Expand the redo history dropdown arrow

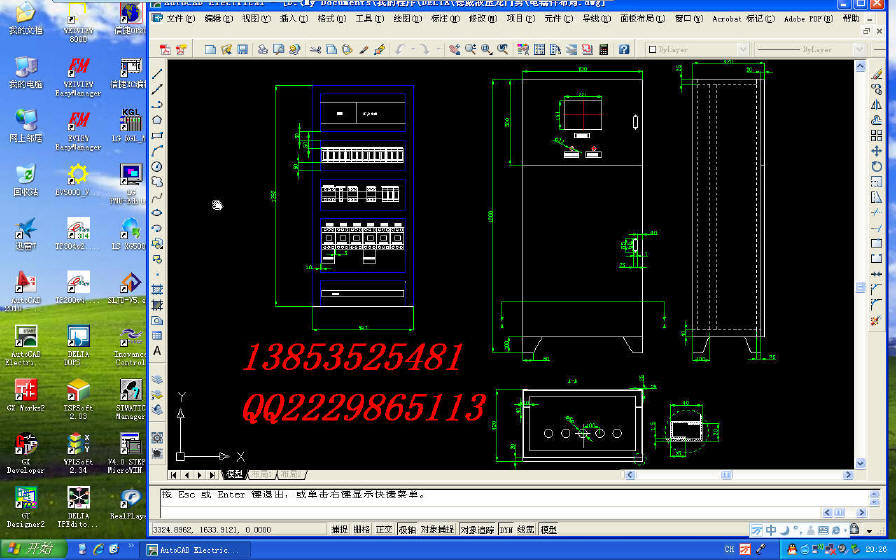coord(437,49)
